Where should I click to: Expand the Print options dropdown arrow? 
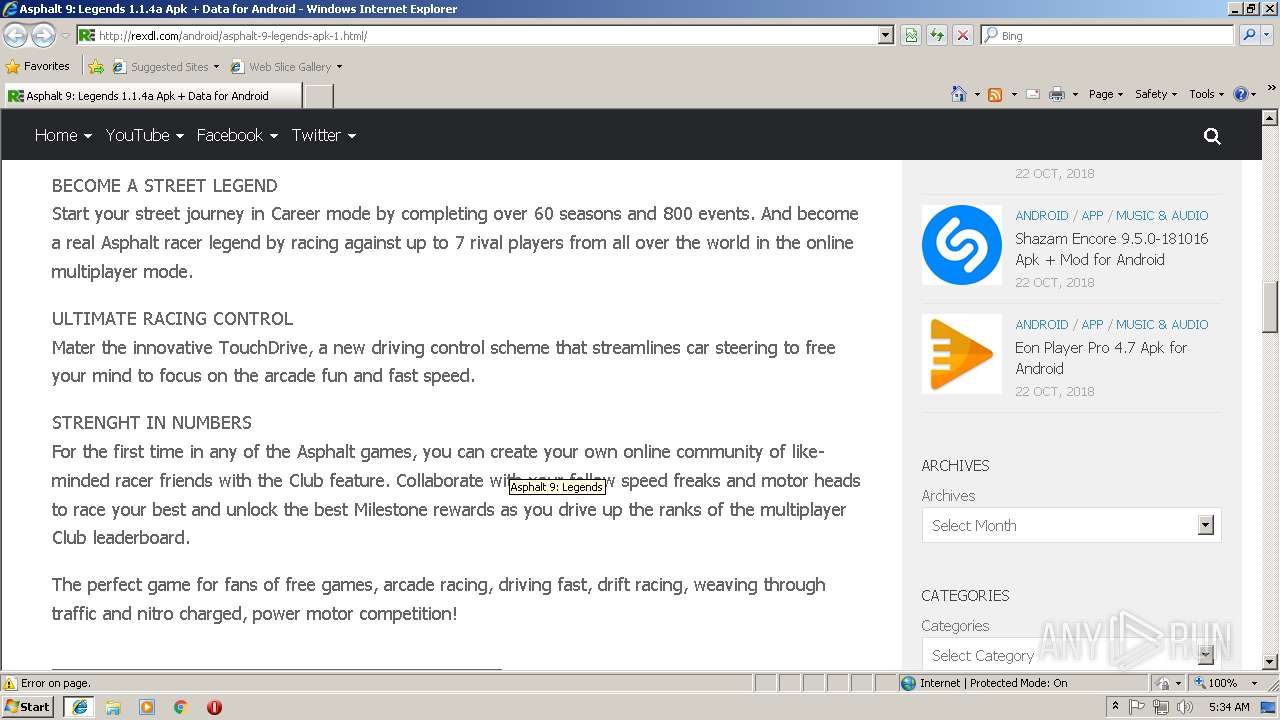1075,94
